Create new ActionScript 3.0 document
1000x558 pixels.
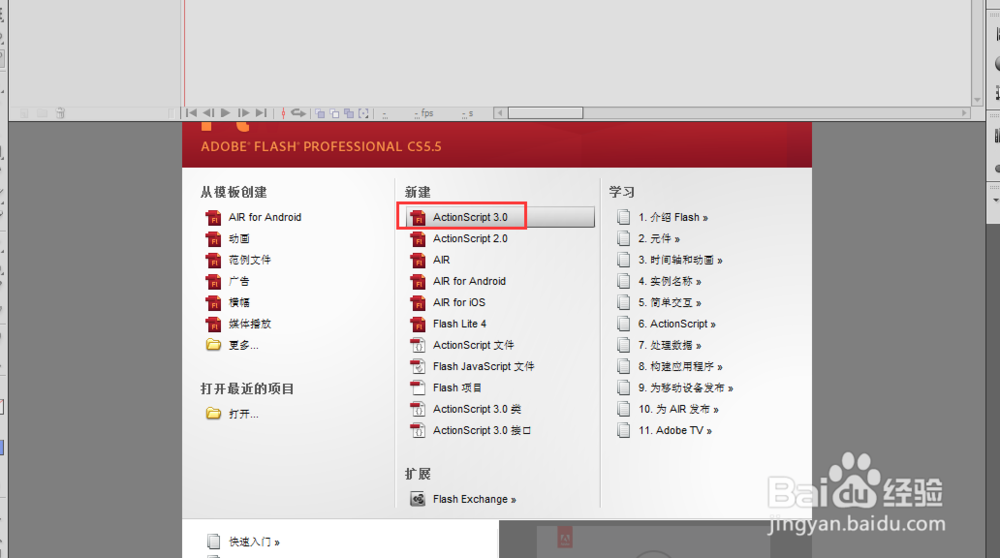point(470,217)
